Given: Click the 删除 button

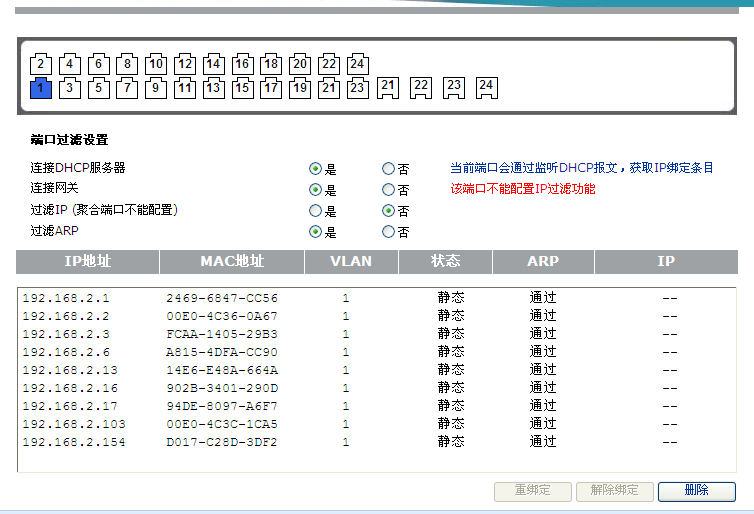Looking at the screenshot, I should [x=696, y=491].
